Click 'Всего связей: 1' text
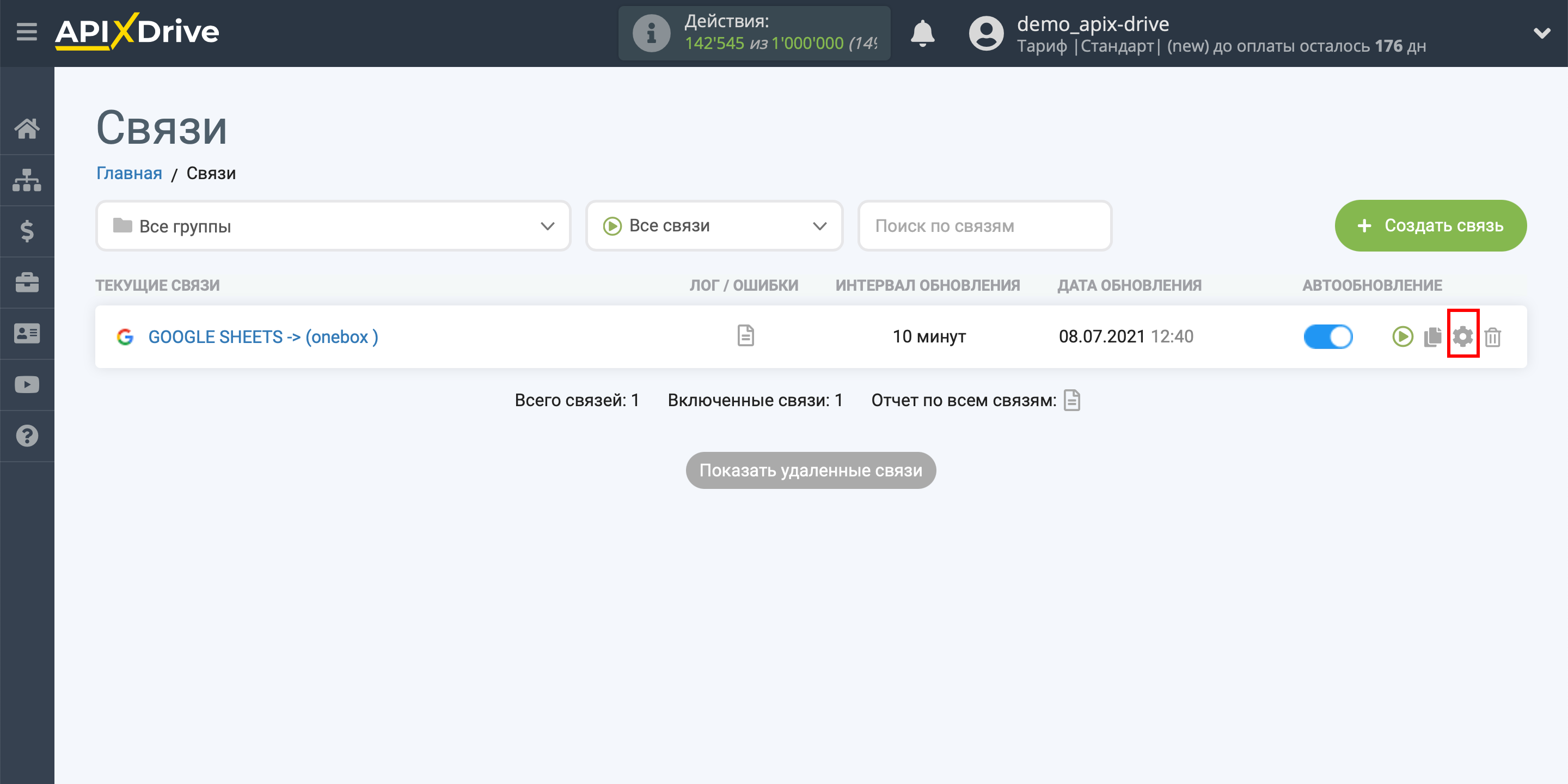 (x=577, y=400)
